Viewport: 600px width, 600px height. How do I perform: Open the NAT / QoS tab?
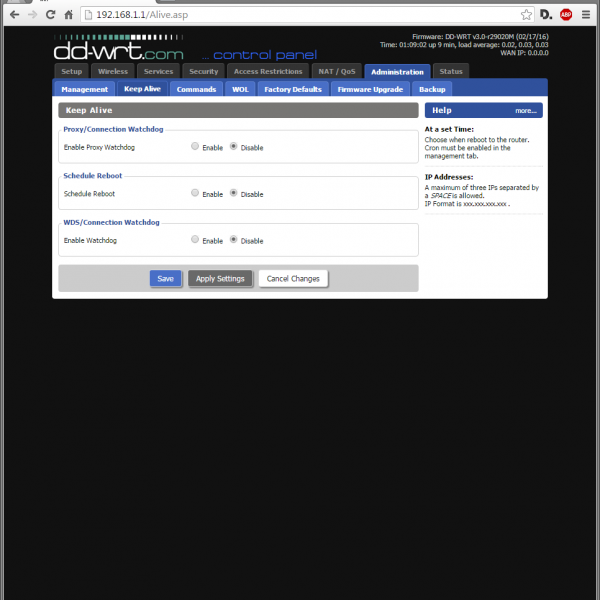[x=337, y=71]
